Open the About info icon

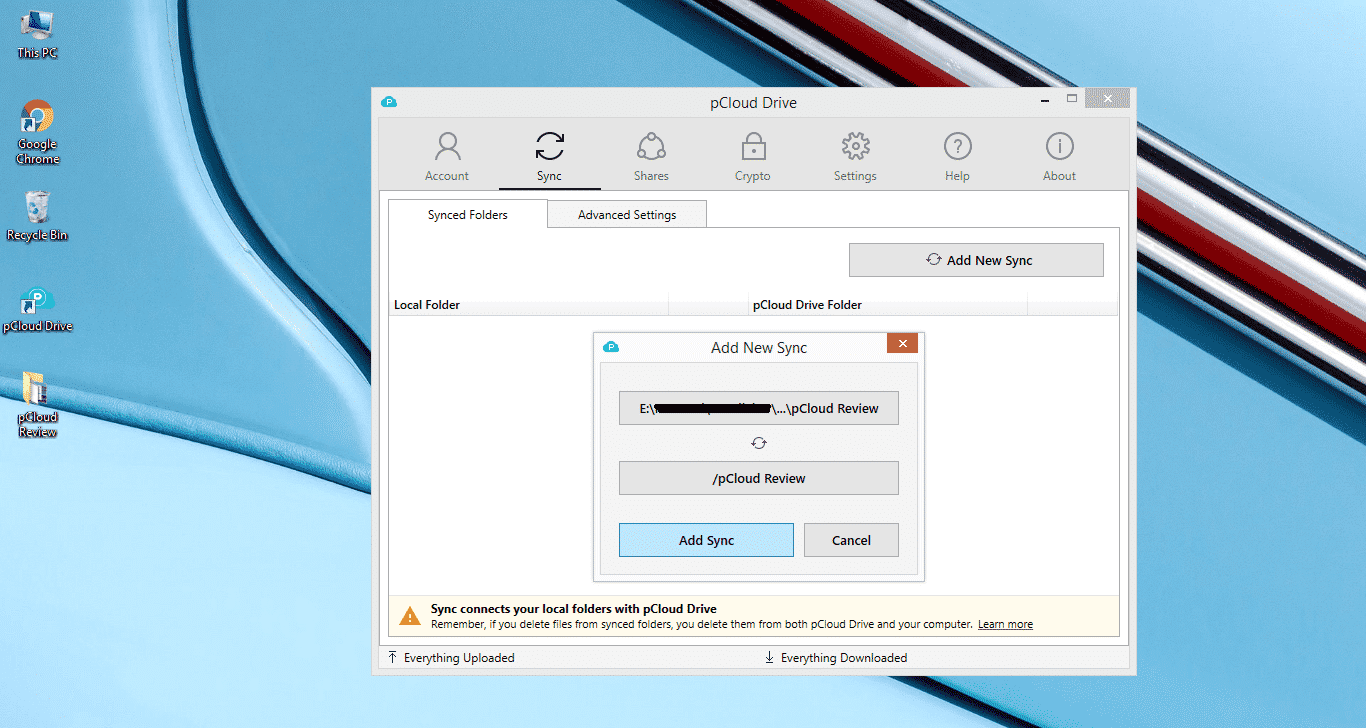1059,147
